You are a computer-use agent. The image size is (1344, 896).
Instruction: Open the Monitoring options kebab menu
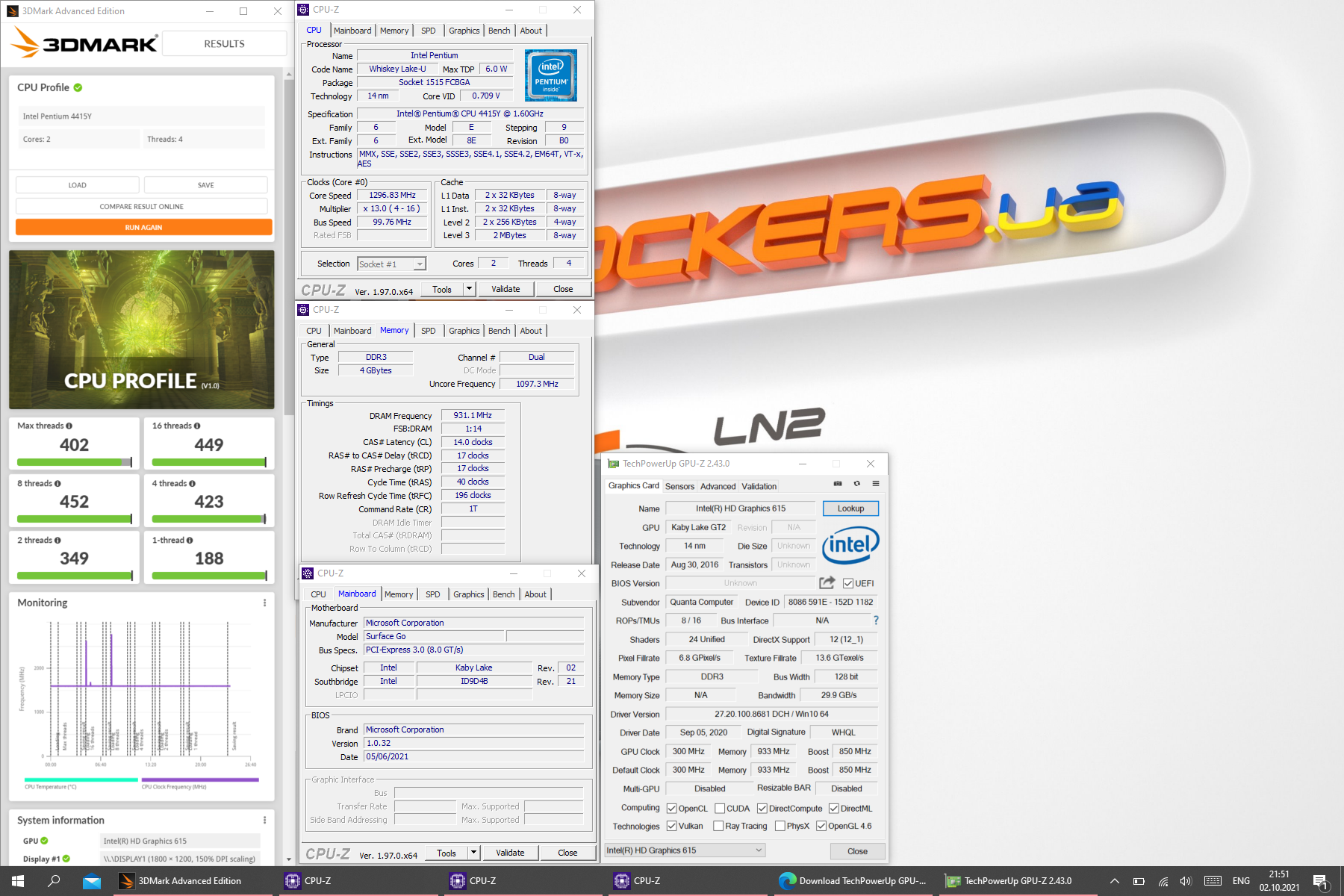pos(264,603)
